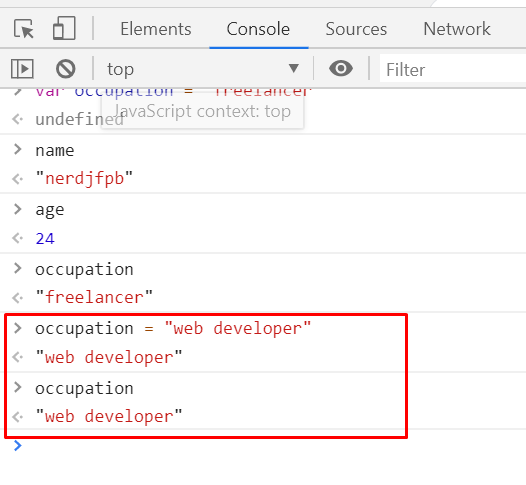Click the context dropdown triangle arrow
Image resolution: width=526 pixels, height=485 pixels.
pos(294,68)
